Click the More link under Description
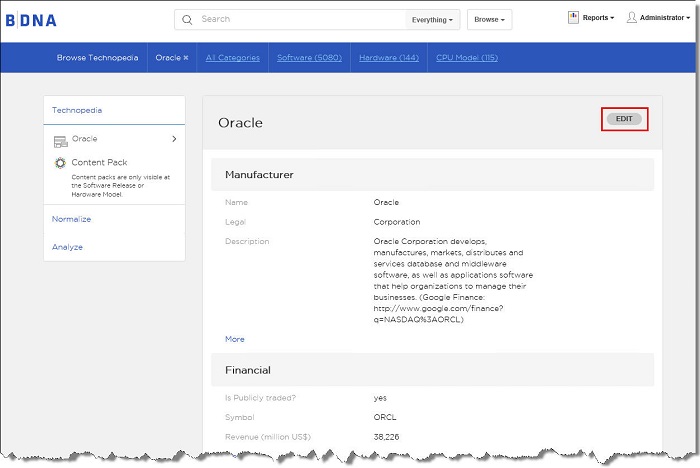 click(x=235, y=339)
